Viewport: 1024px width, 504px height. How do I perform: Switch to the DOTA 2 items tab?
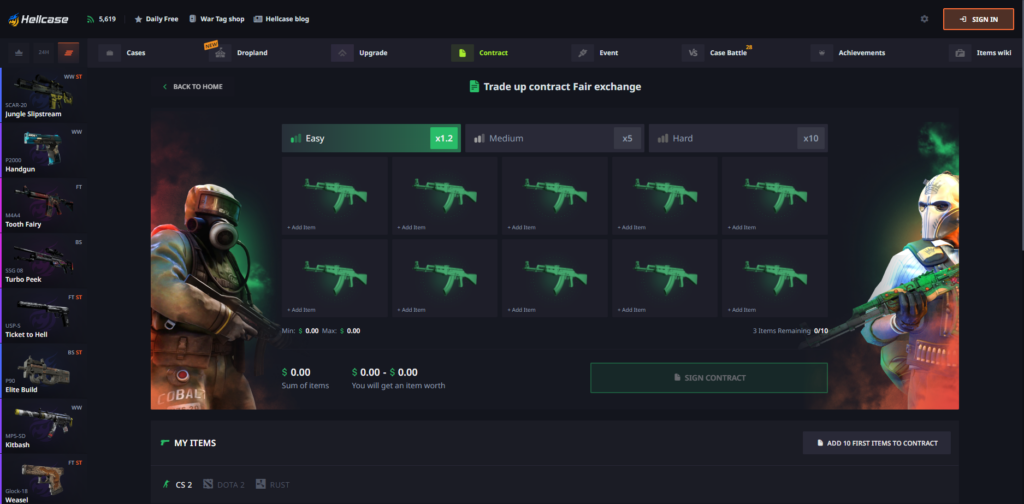pos(224,484)
